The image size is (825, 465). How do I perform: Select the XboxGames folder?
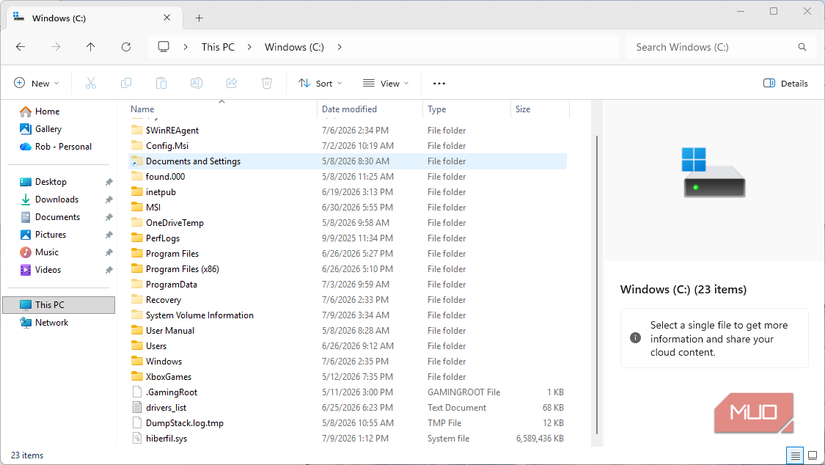coord(347,377)
